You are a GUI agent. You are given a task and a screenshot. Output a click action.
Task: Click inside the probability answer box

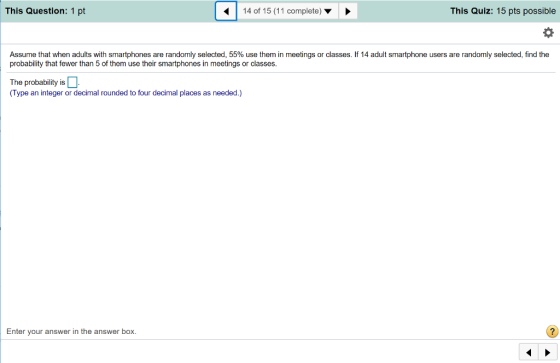72,82
